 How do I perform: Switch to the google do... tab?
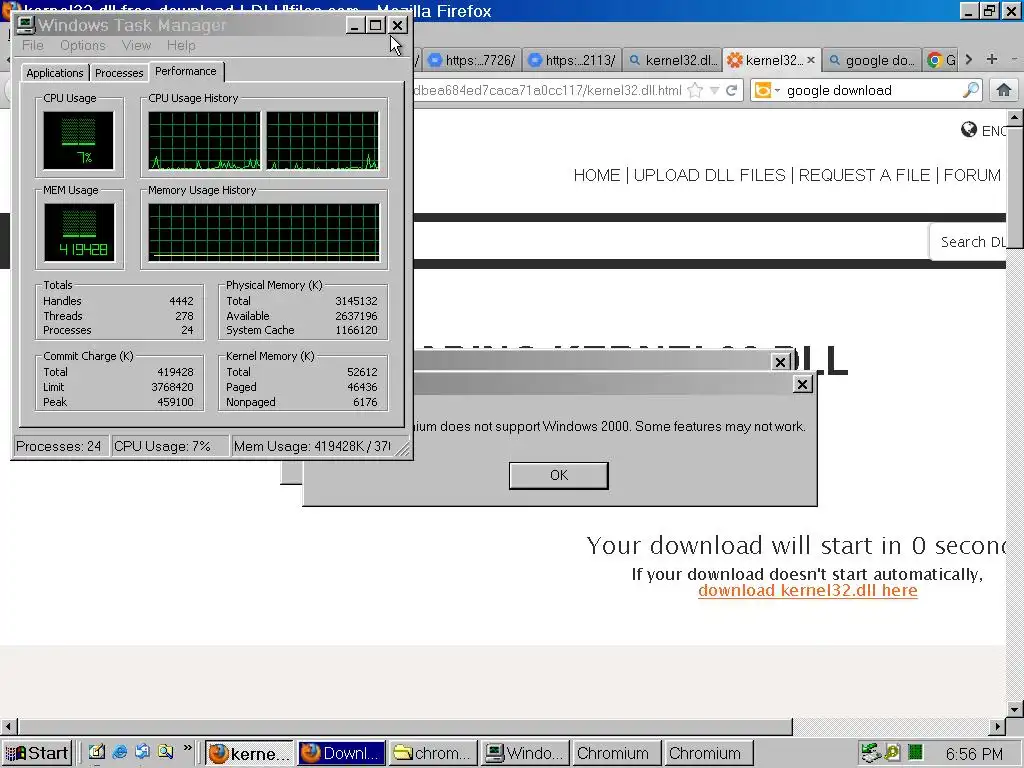(x=871, y=60)
